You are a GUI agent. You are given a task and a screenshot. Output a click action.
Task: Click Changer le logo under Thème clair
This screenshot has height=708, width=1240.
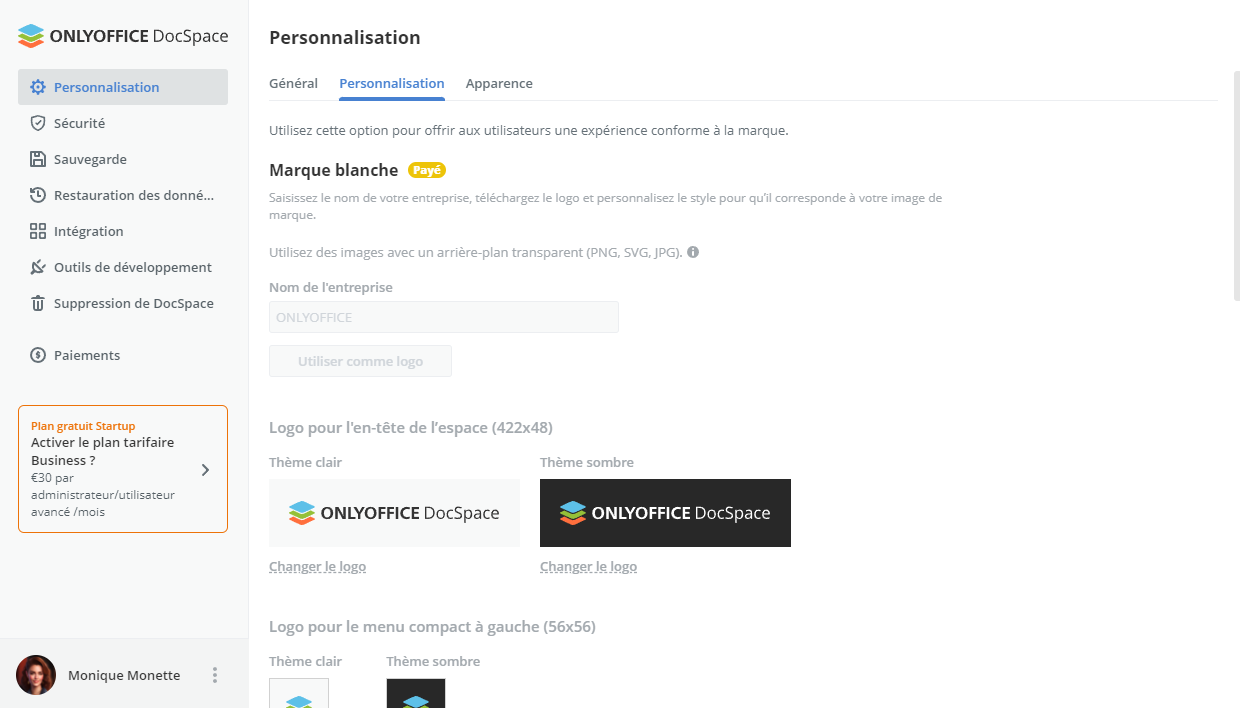[317, 566]
